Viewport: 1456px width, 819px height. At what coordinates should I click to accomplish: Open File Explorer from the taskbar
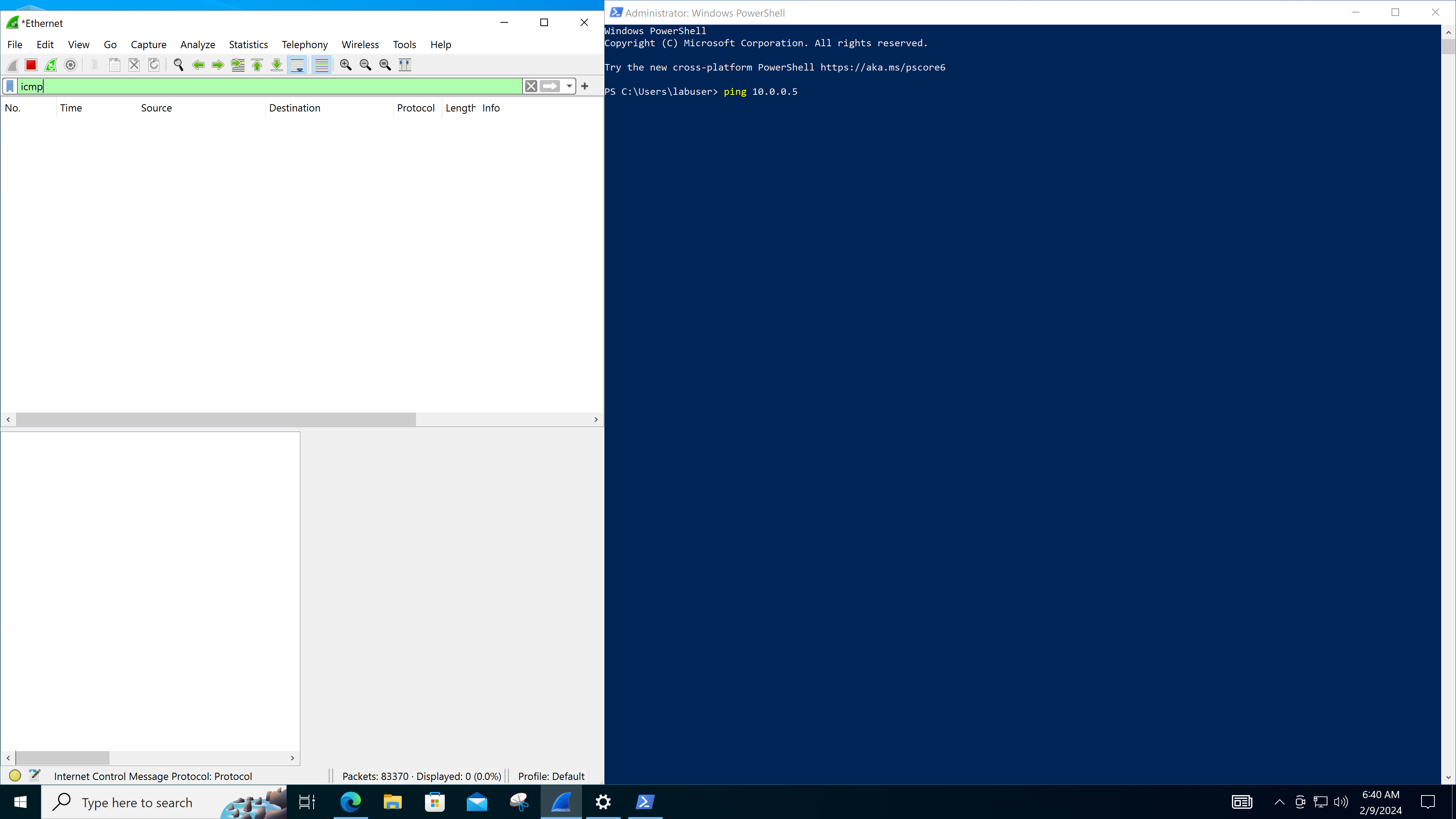pyautogui.click(x=392, y=802)
